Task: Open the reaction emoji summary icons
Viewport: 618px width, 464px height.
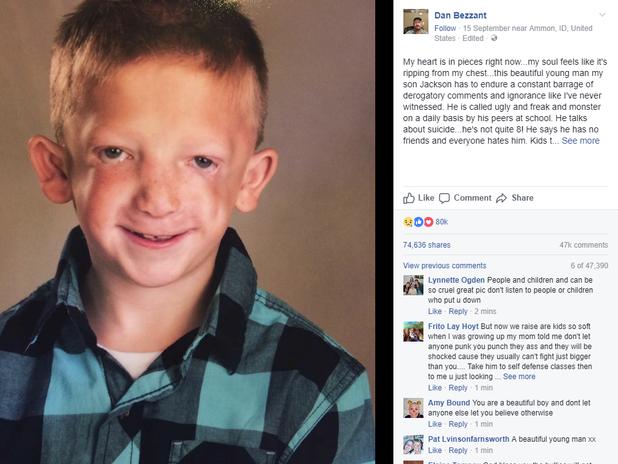Action: click(x=418, y=222)
